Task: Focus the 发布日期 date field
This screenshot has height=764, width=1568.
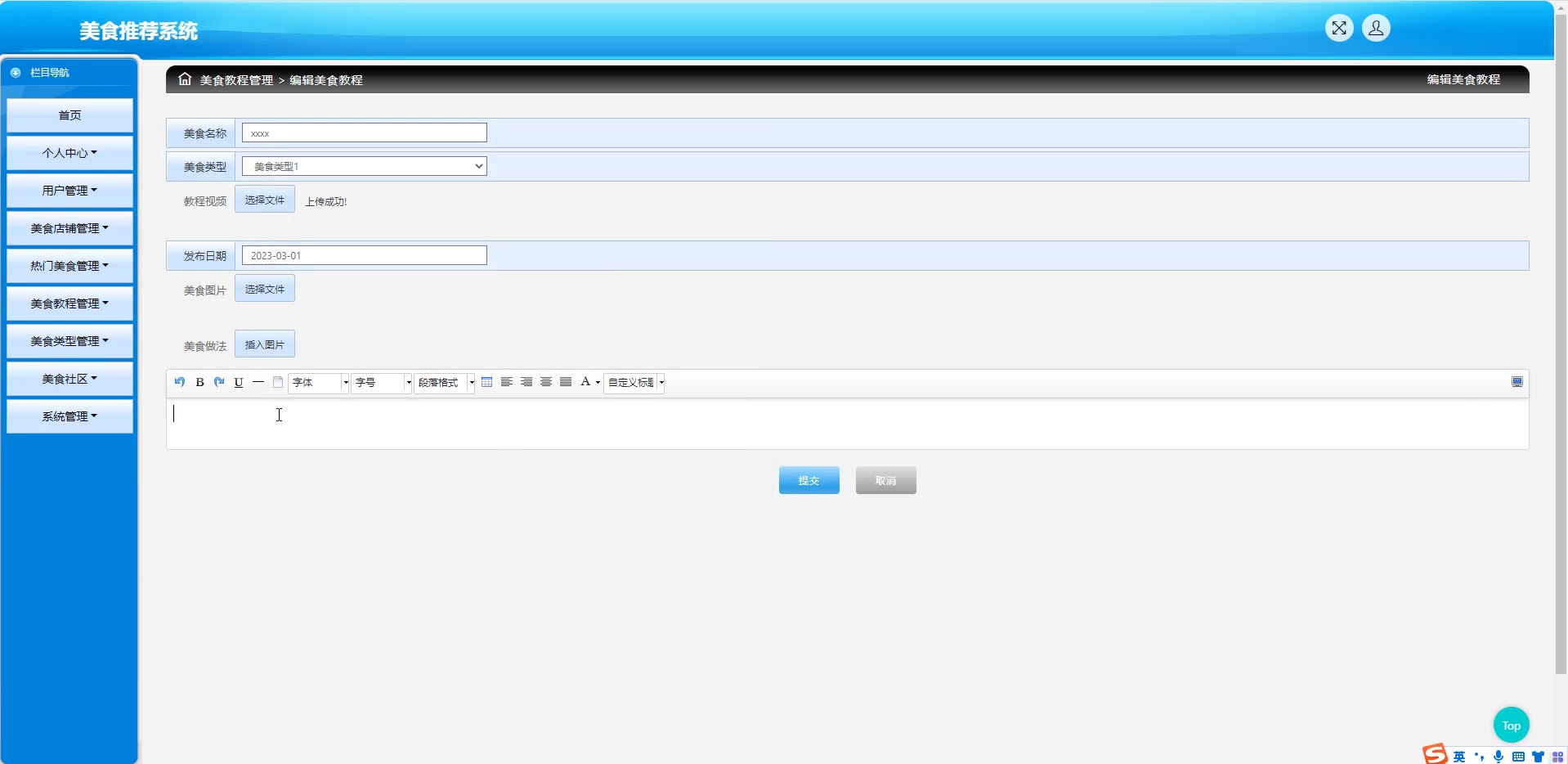Action: 365,255
